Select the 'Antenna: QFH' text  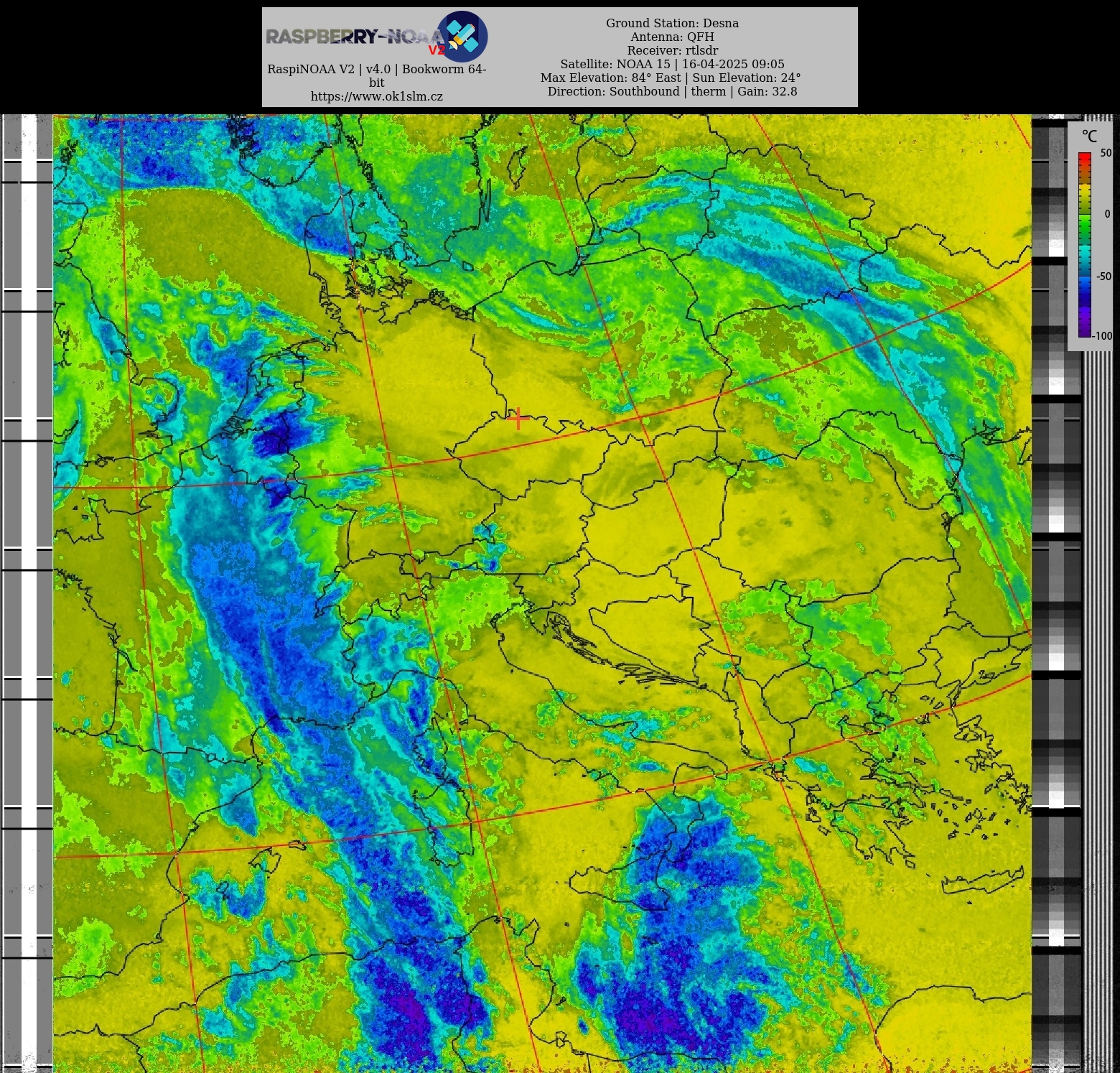coord(672,37)
